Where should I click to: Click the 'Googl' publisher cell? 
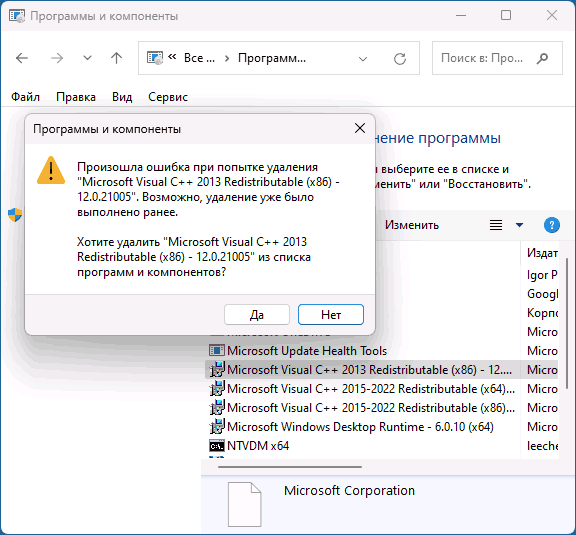[543, 294]
